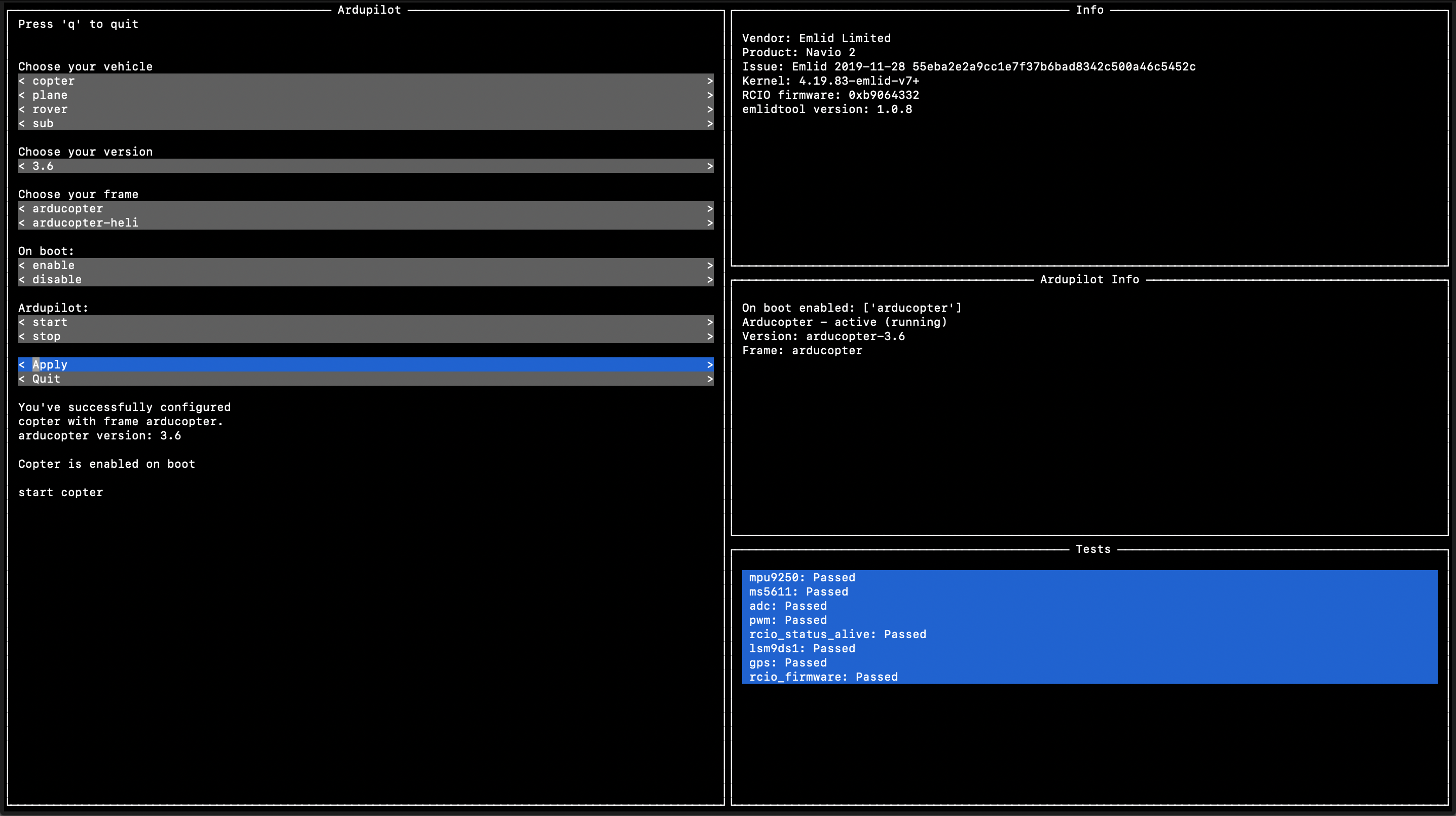Viewport: 1456px width, 816px height.
Task: Click the Copter is enabled on boot message
Action: click(x=106, y=464)
